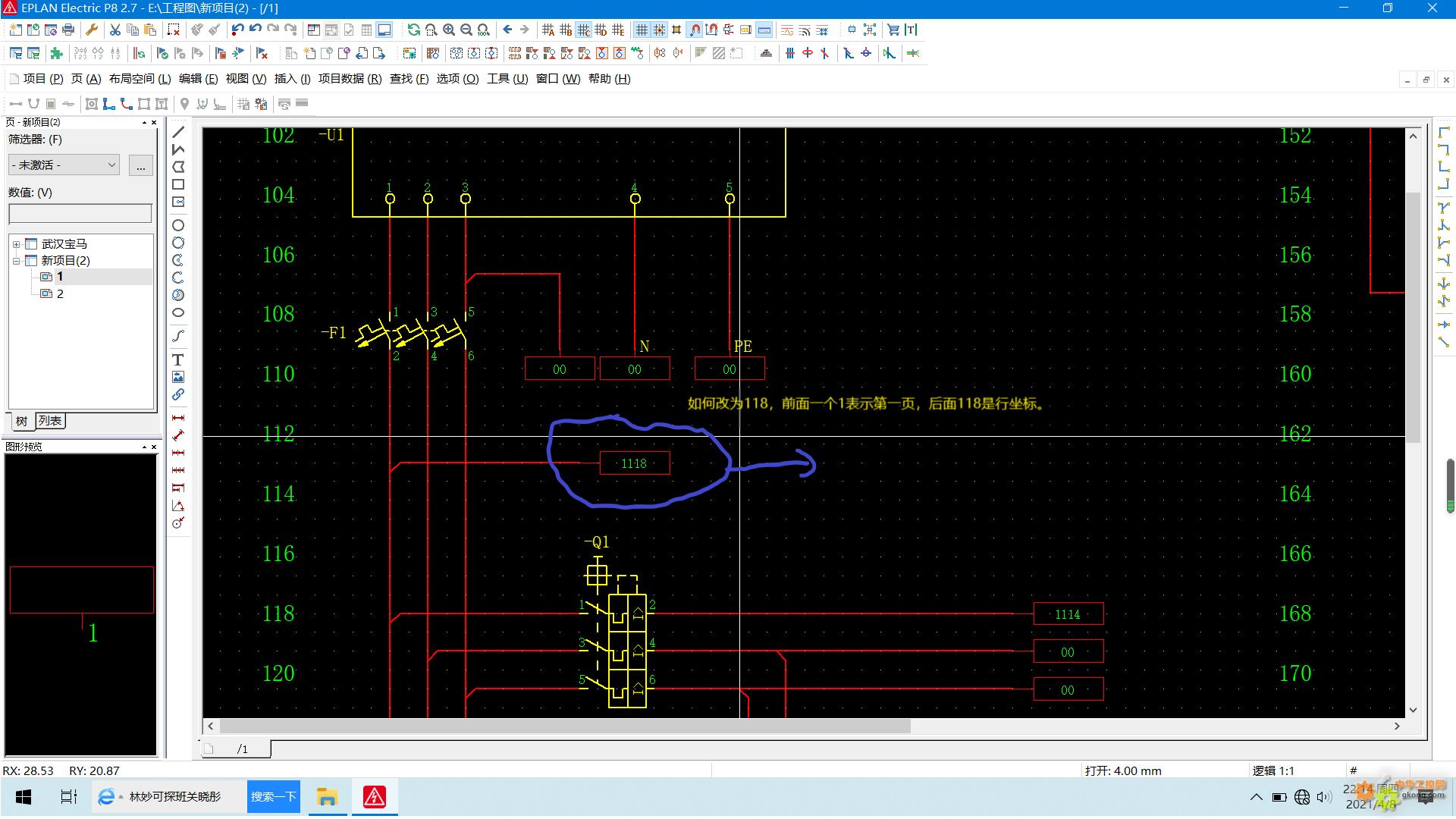Open the 项目(P) menu
Viewport: 1456px width, 819px height.
(43, 79)
